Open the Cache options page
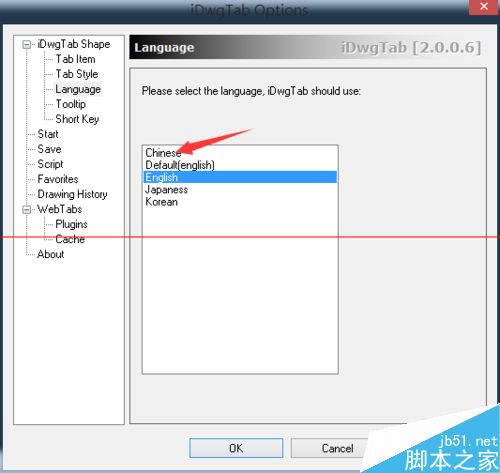The width and height of the screenshot is (500, 473). point(70,239)
